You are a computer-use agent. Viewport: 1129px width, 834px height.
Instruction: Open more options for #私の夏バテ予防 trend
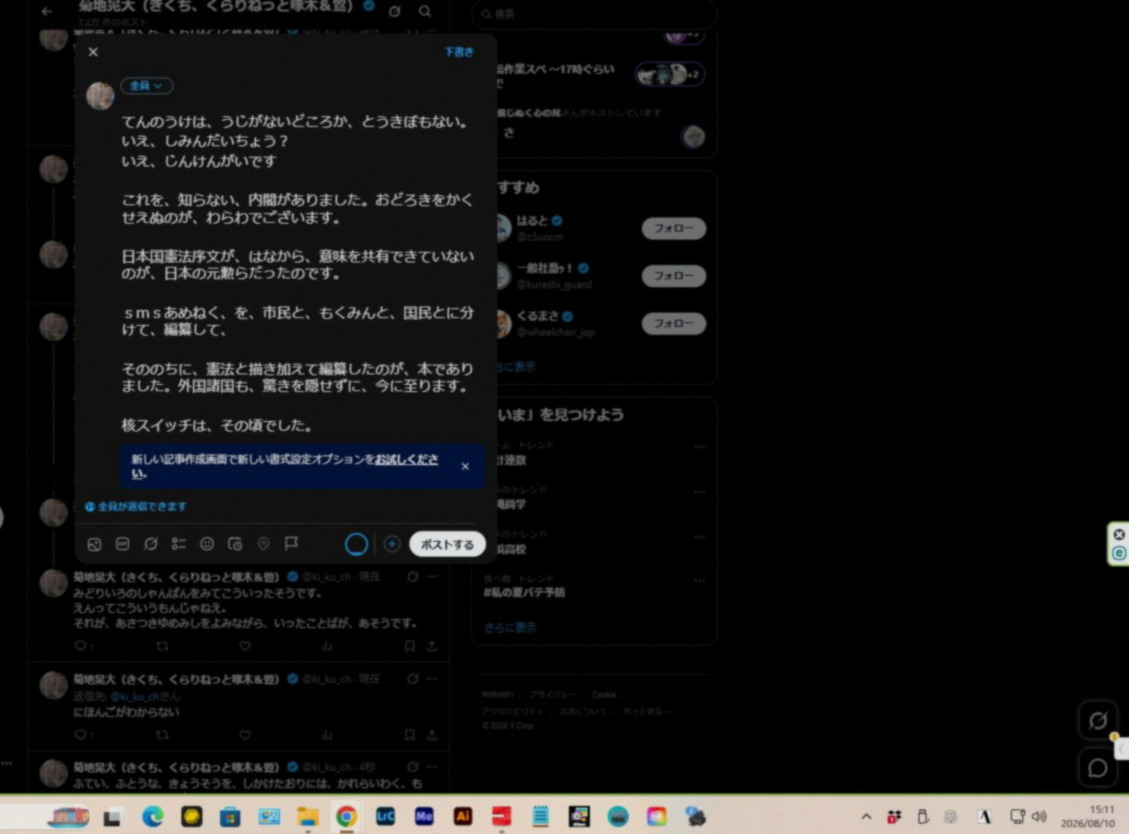(x=699, y=580)
